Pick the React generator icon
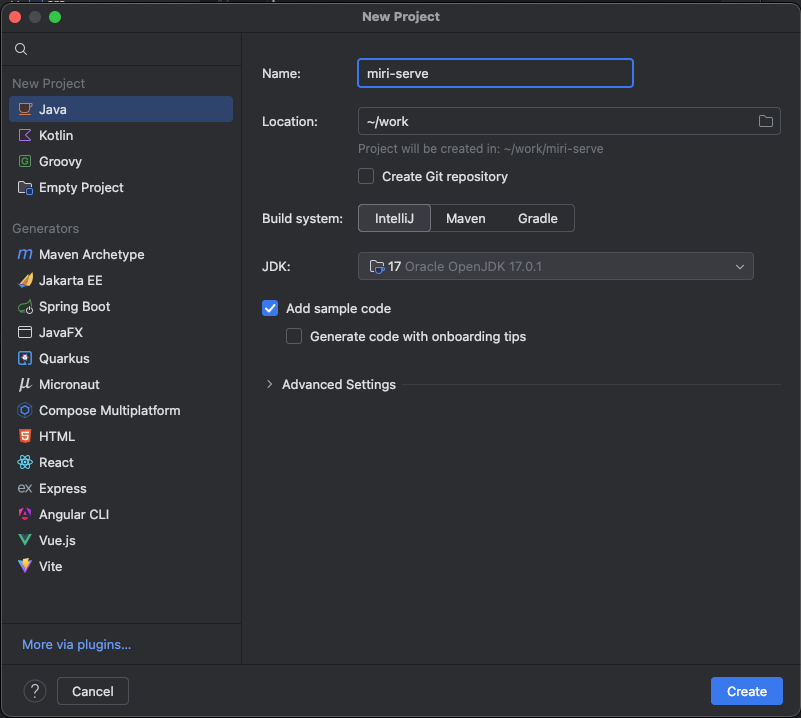Viewport: 801px width, 718px height. pos(25,462)
